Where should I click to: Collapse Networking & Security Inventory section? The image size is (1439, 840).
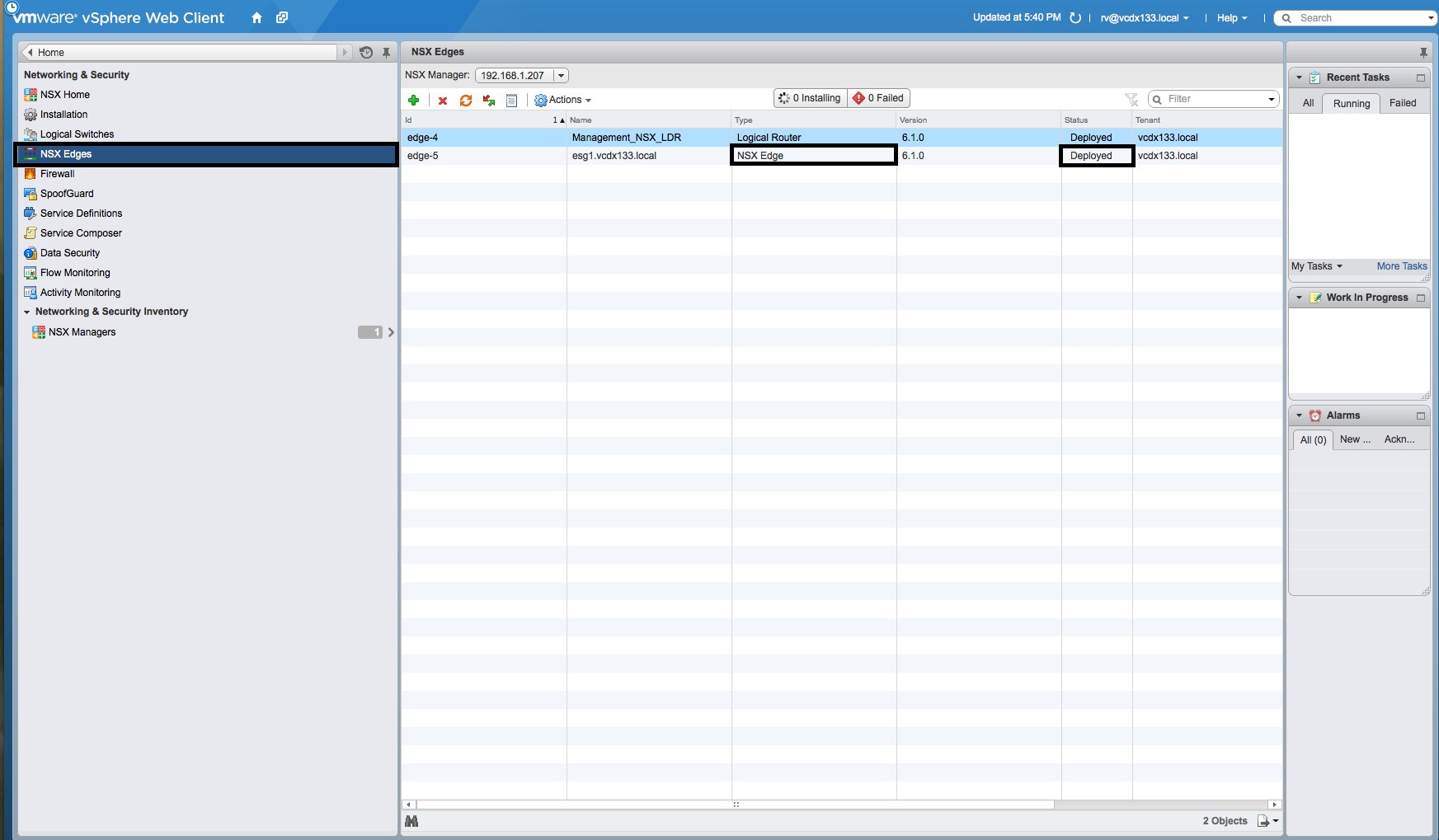click(x=27, y=312)
